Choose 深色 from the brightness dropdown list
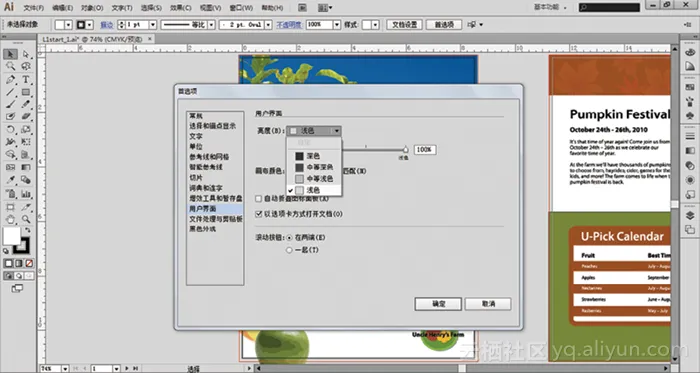The width and height of the screenshot is (700, 373). (314, 156)
